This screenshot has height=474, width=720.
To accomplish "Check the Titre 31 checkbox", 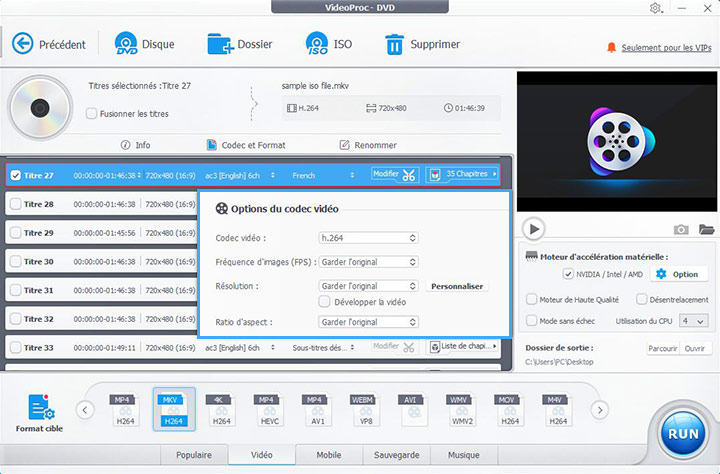I will 16,290.
